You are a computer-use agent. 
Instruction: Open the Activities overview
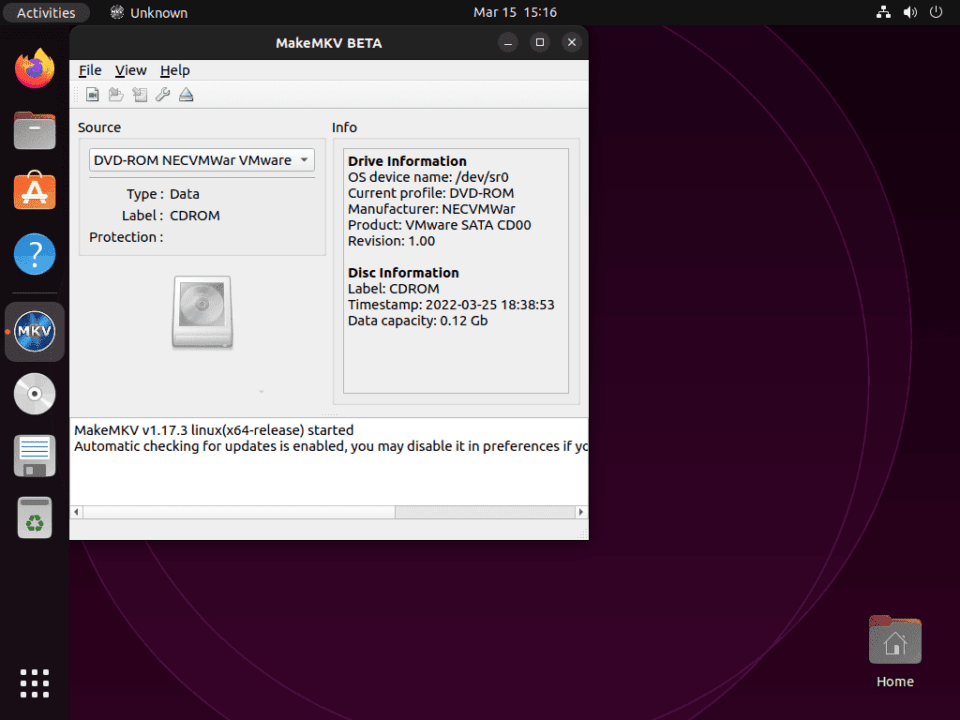[46, 12]
